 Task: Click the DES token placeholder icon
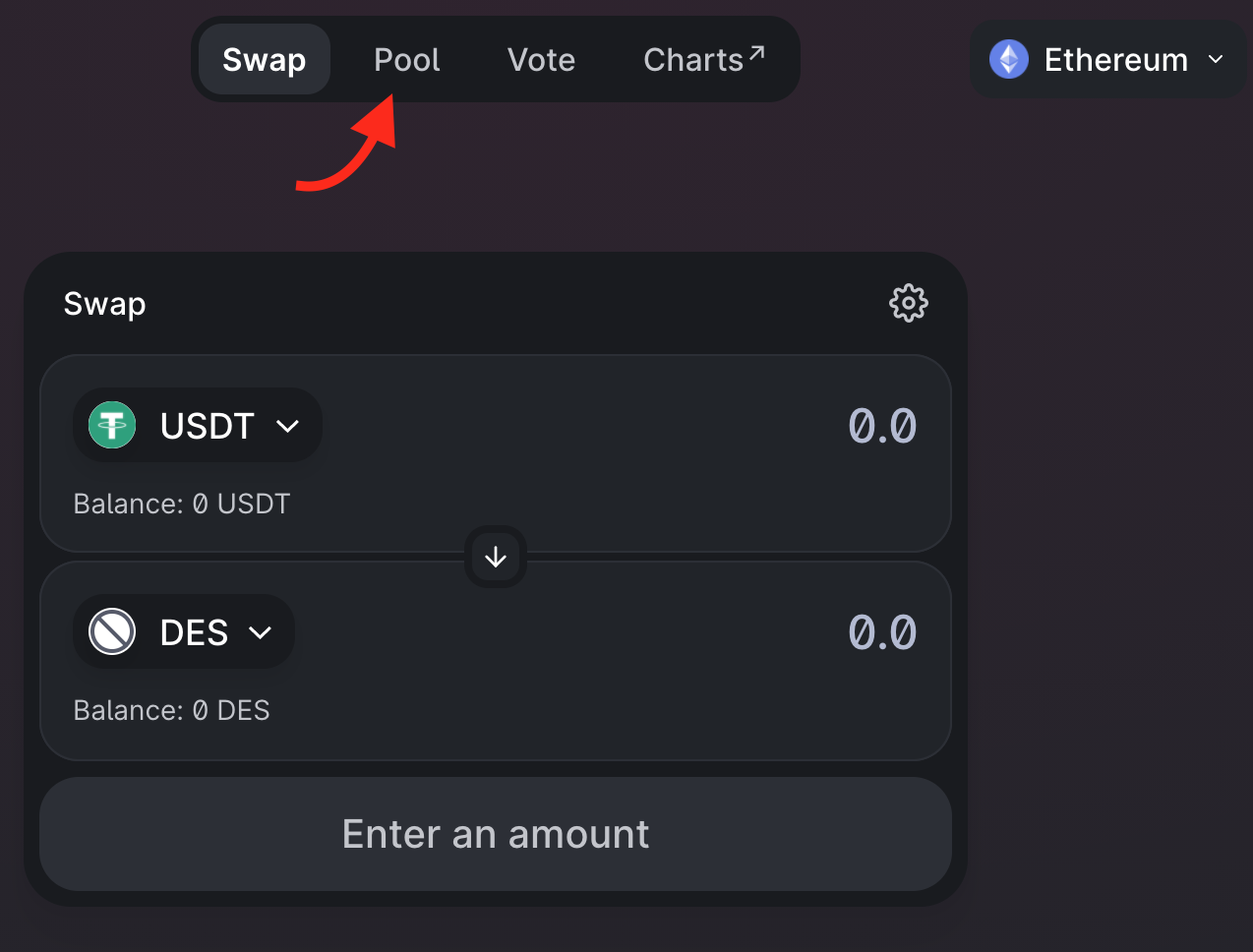click(112, 631)
